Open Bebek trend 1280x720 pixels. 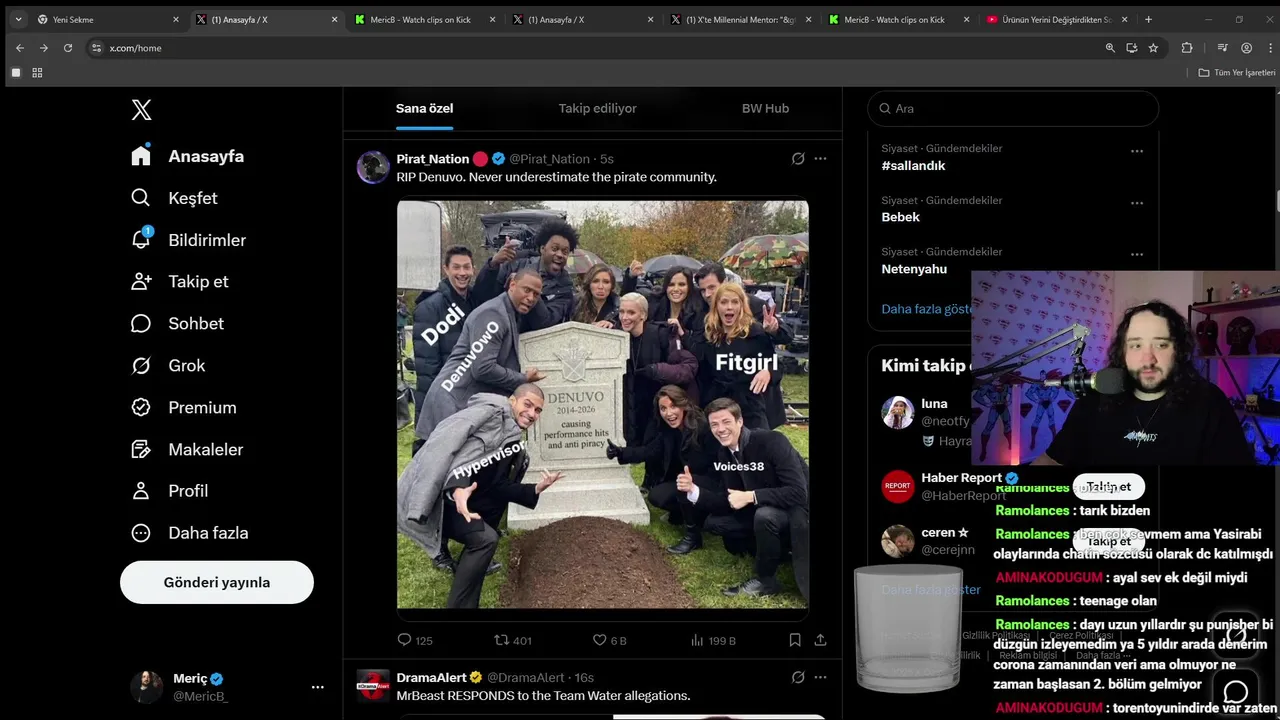pyautogui.click(x=900, y=217)
